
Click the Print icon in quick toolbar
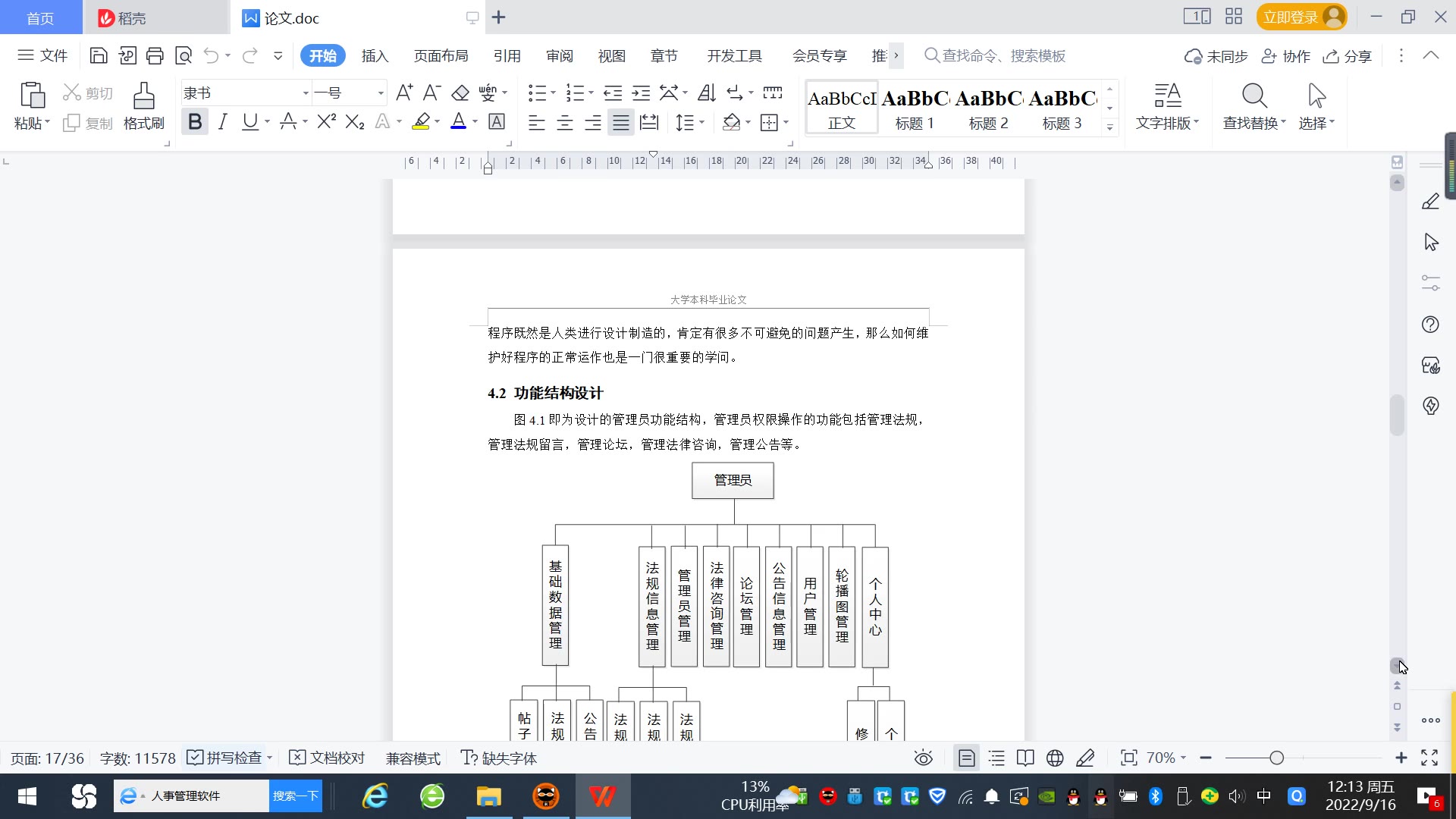click(x=155, y=55)
